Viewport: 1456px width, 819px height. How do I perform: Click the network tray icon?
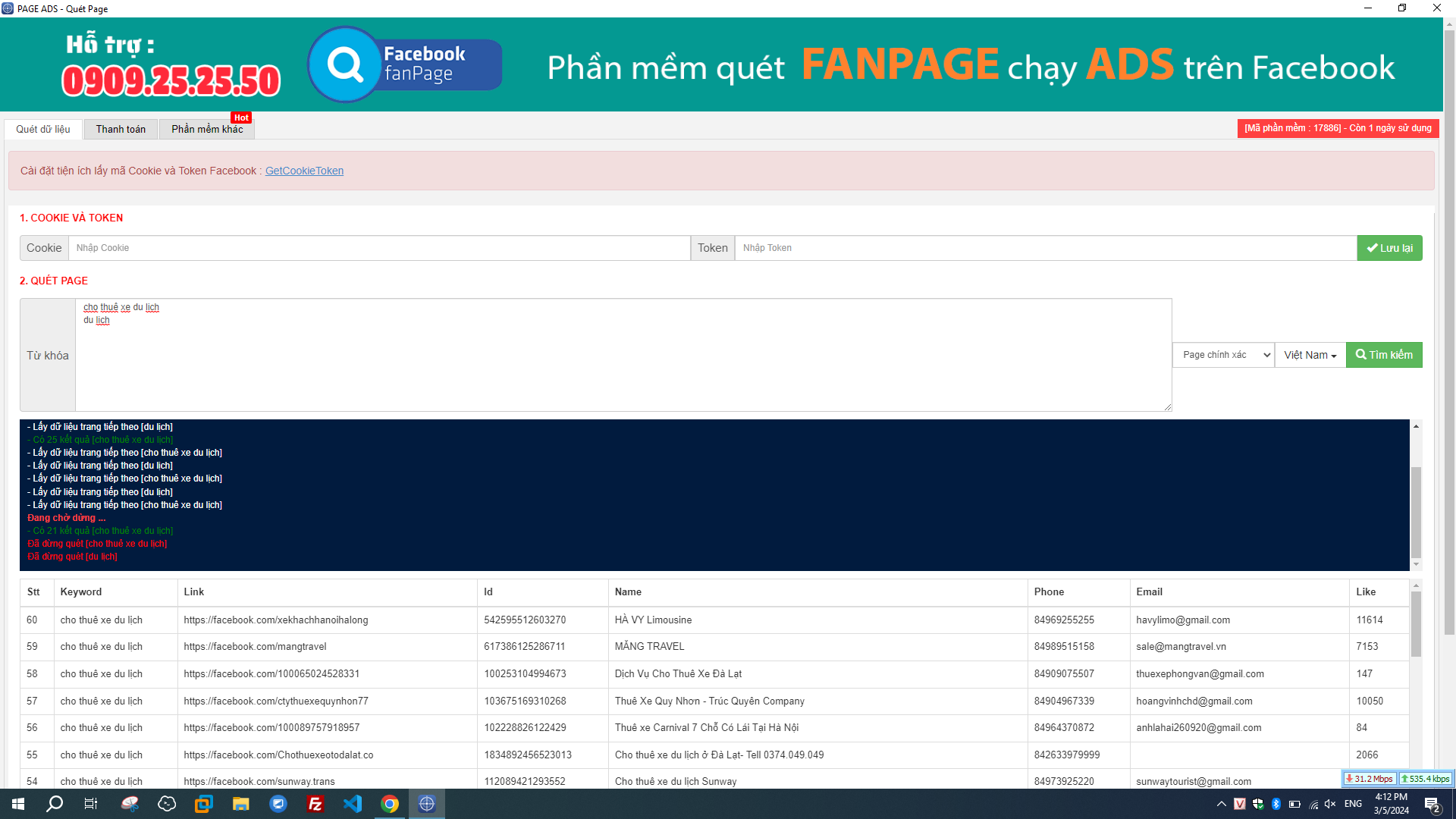1313,804
